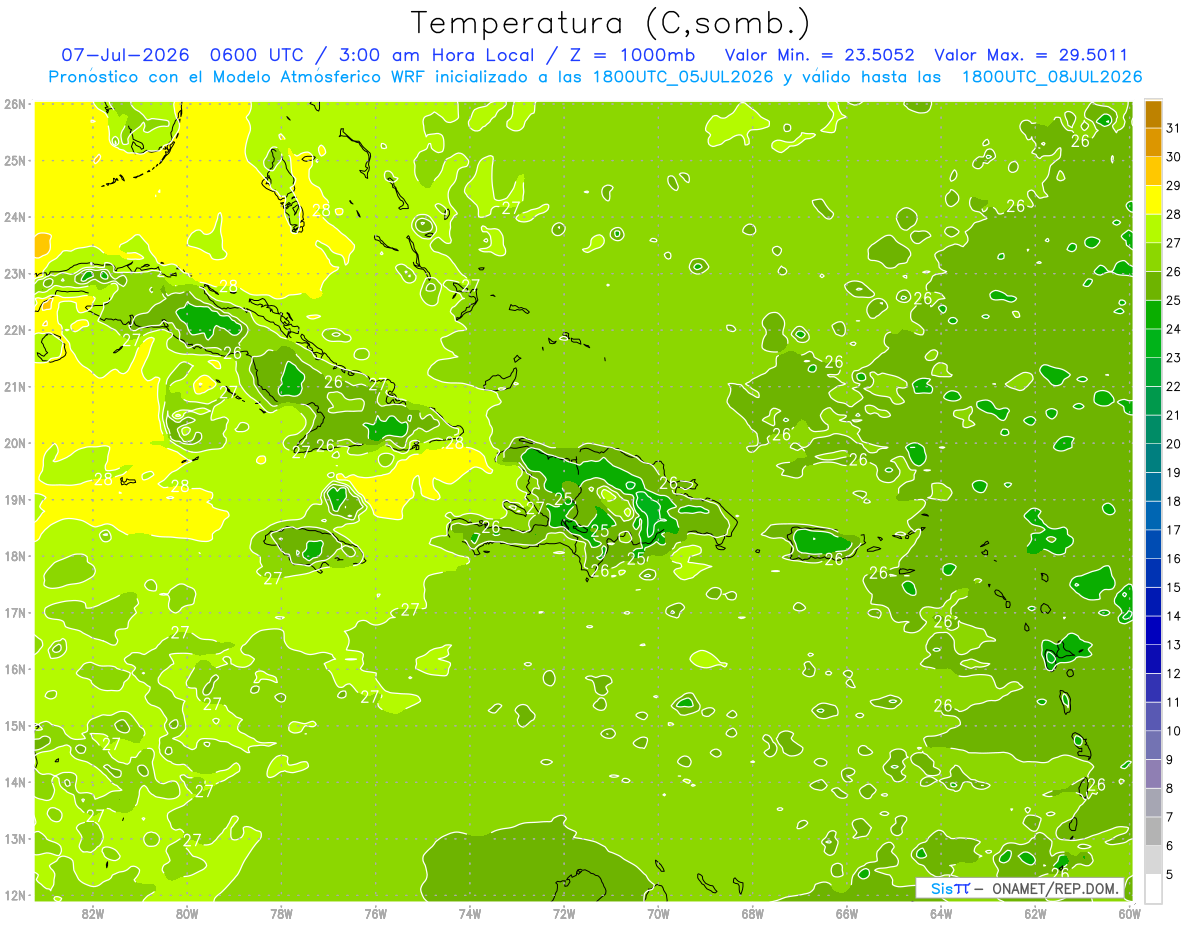Click the purple legend swatch between 9 and 10
The image size is (1200, 927).
(x=1153, y=744)
